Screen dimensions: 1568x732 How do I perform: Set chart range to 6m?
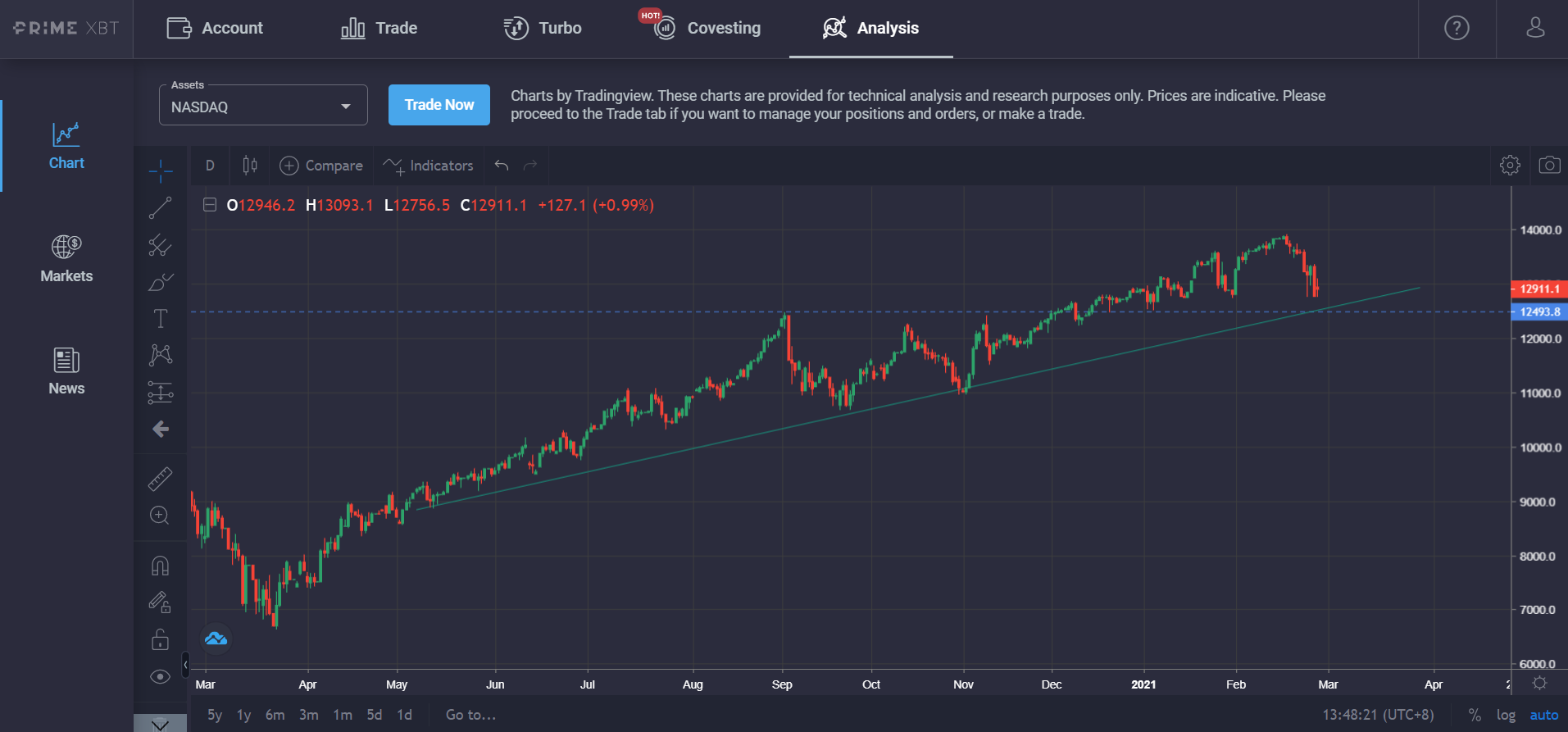pos(275,715)
